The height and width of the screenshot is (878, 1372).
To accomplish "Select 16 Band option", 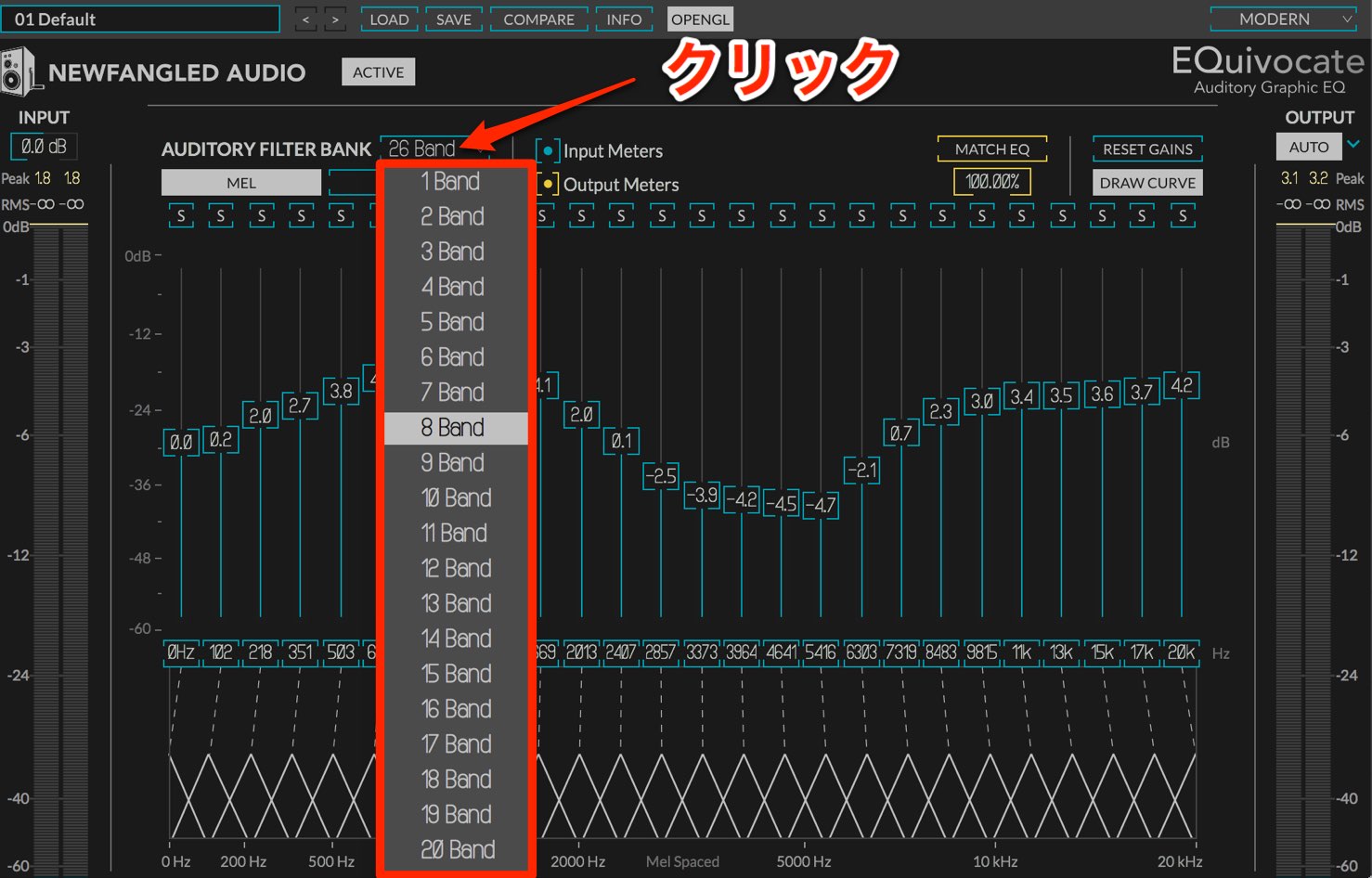I will pyautogui.click(x=456, y=709).
